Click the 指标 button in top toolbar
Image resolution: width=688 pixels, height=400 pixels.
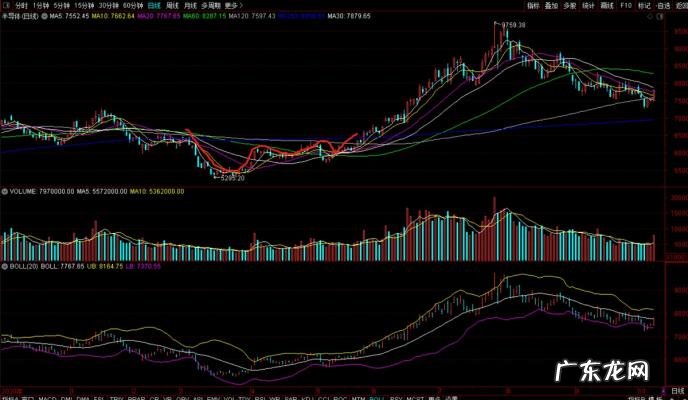pos(532,5)
